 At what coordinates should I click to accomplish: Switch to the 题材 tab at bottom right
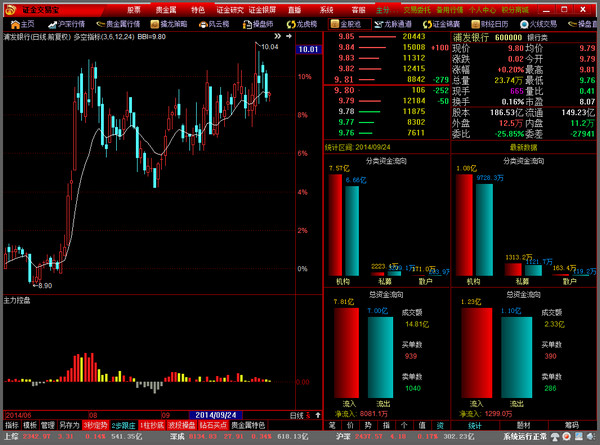[x=523, y=425]
